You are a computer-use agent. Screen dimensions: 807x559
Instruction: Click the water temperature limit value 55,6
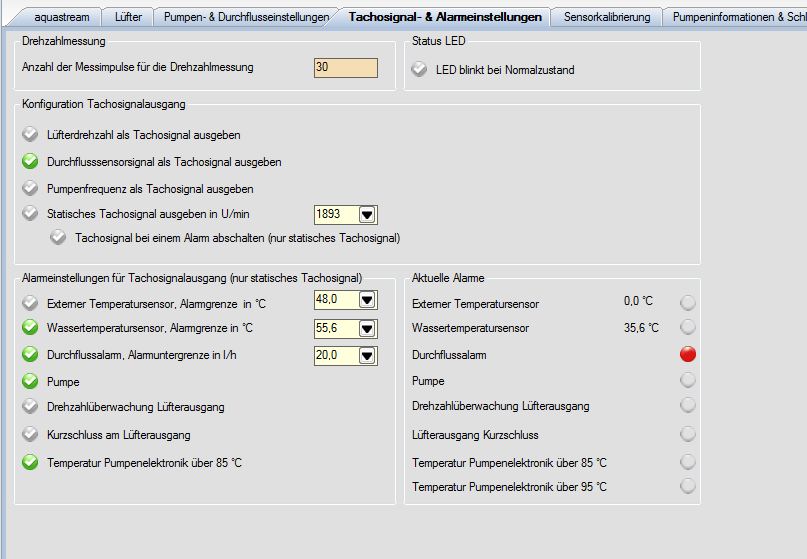pyautogui.click(x=336, y=328)
